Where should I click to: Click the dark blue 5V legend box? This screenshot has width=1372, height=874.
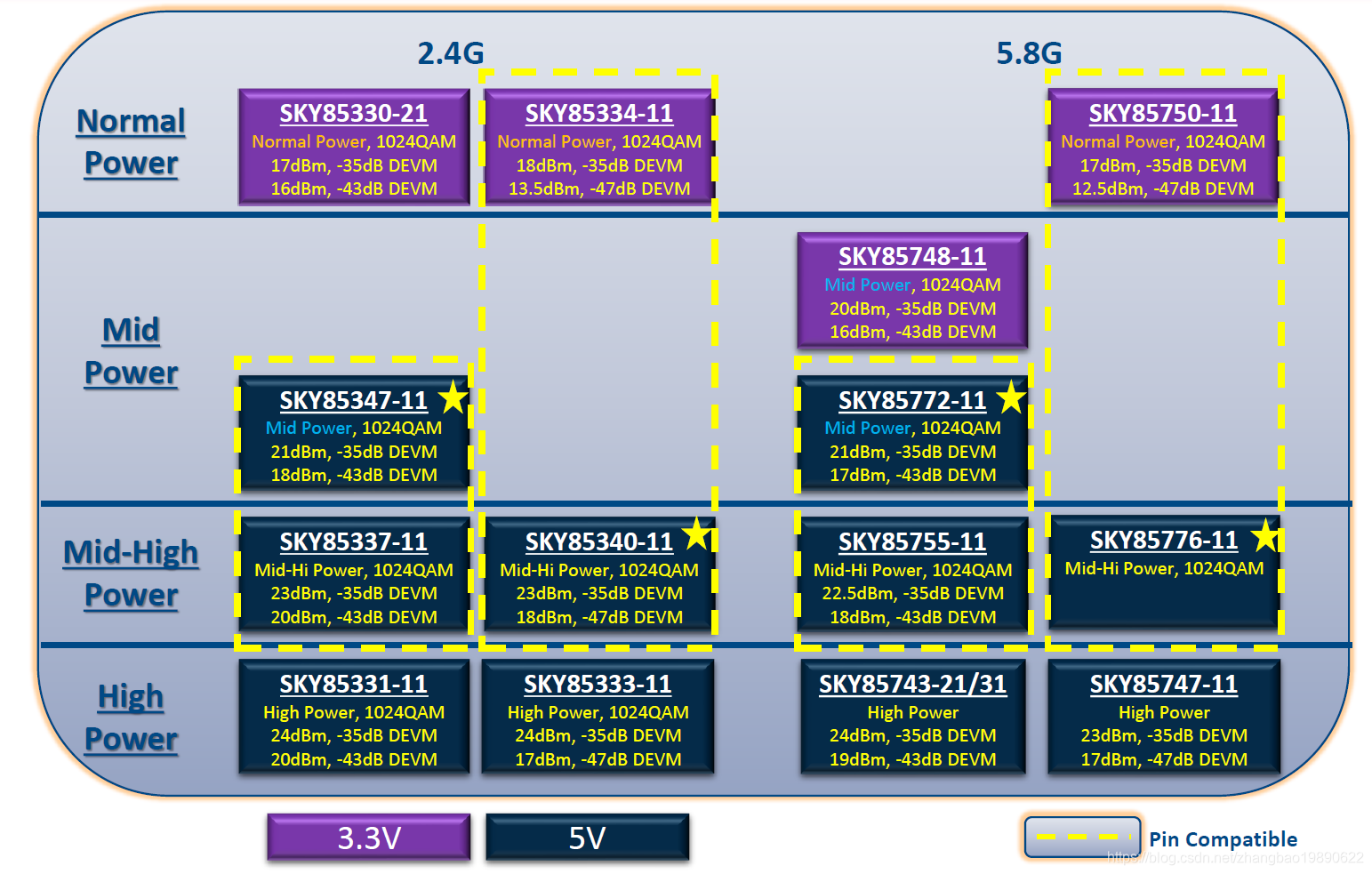click(x=586, y=837)
